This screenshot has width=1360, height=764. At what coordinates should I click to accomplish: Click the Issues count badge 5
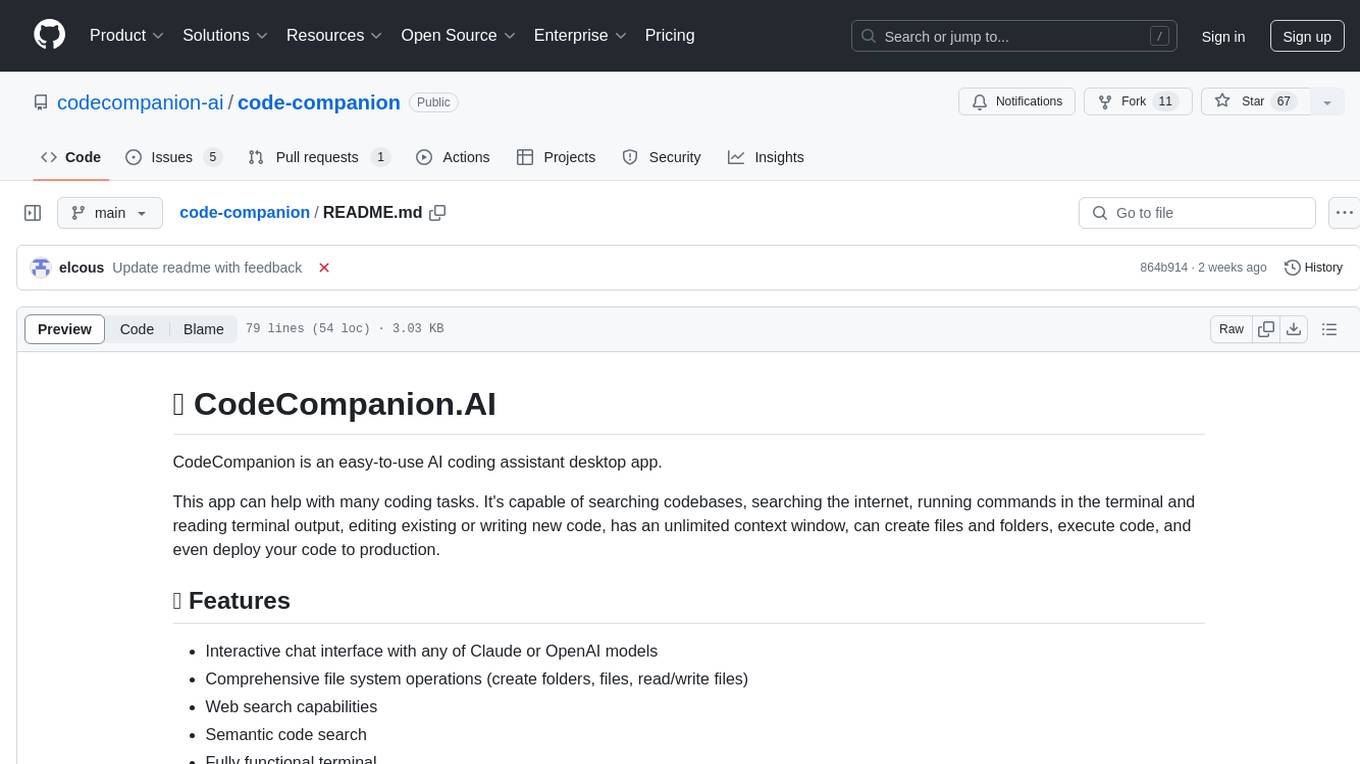(212, 157)
